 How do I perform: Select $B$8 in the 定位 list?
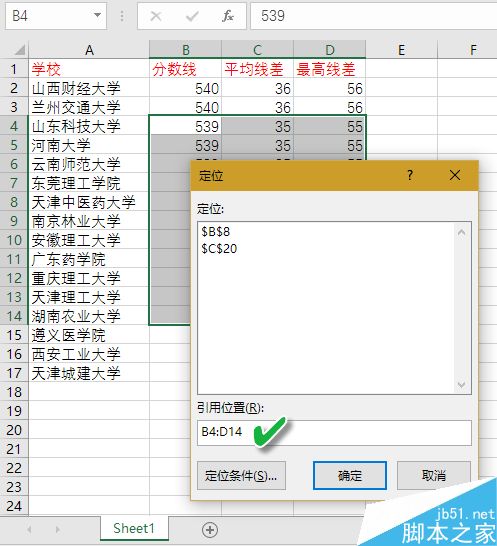pos(216,232)
